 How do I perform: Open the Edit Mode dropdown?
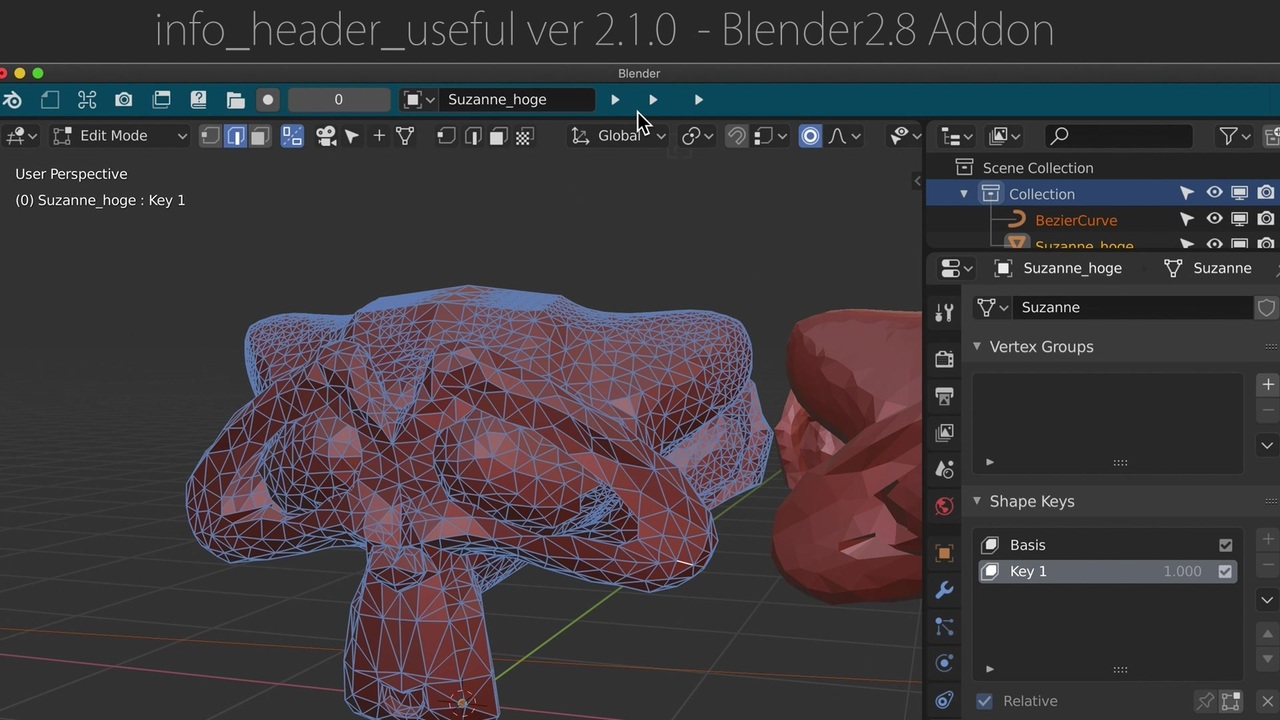120,136
